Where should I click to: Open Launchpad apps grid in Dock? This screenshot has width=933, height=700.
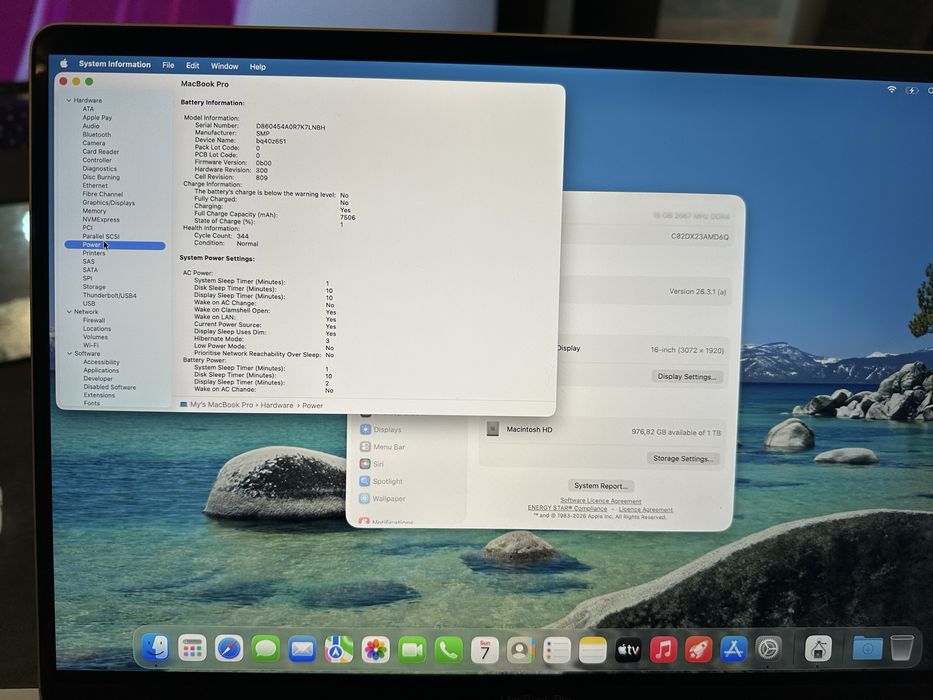pyautogui.click(x=192, y=648)
